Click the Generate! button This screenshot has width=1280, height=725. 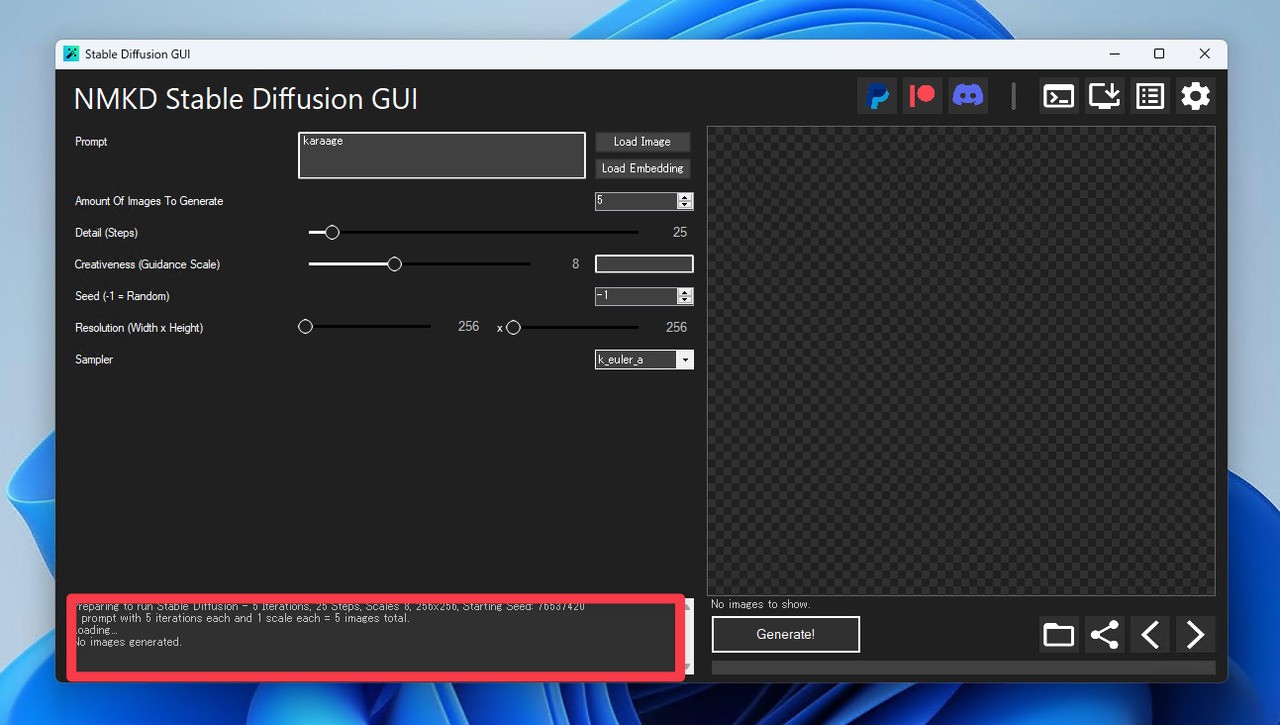(x=785, y=634)
